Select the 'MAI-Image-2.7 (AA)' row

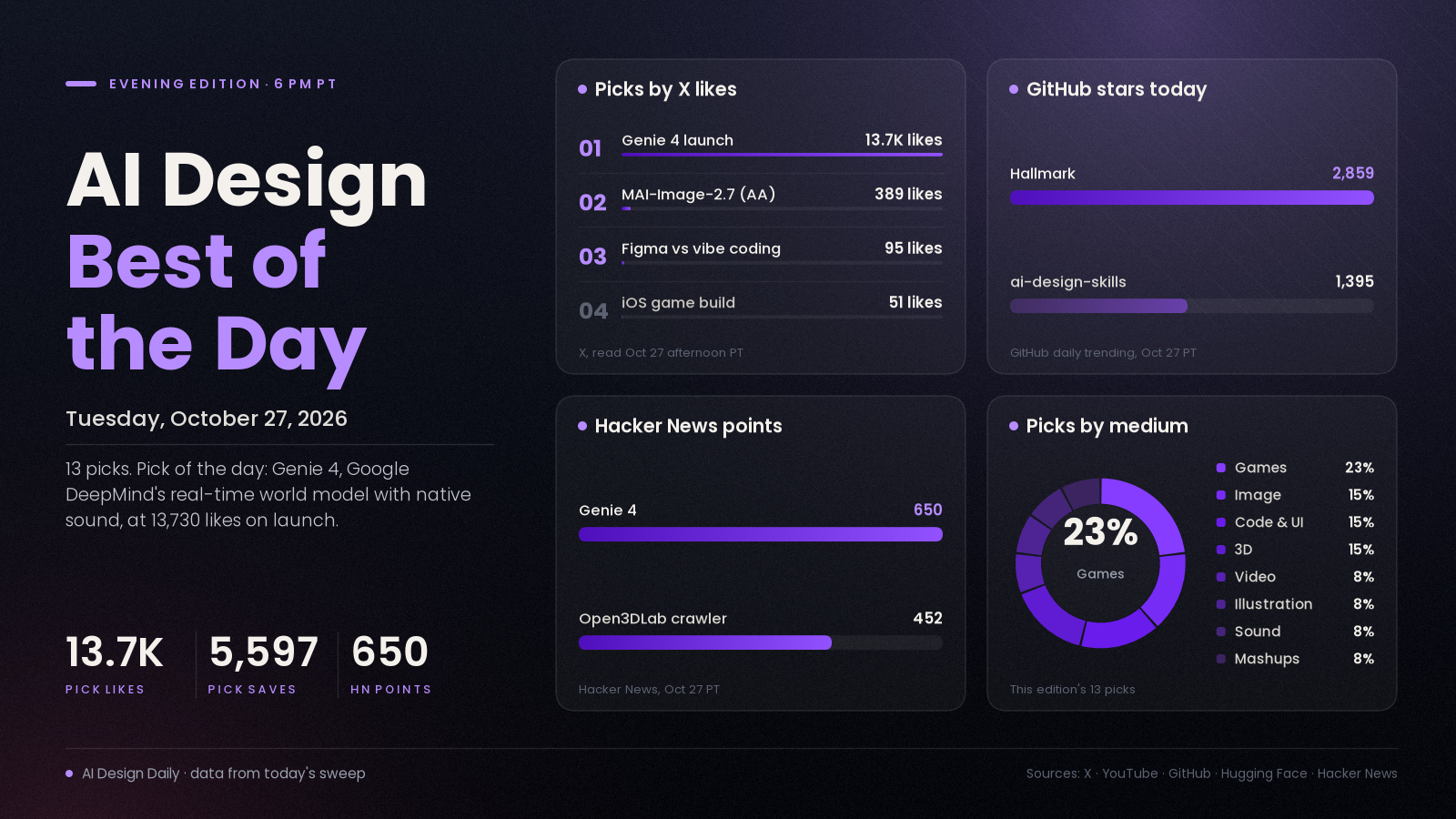[760, 200]
